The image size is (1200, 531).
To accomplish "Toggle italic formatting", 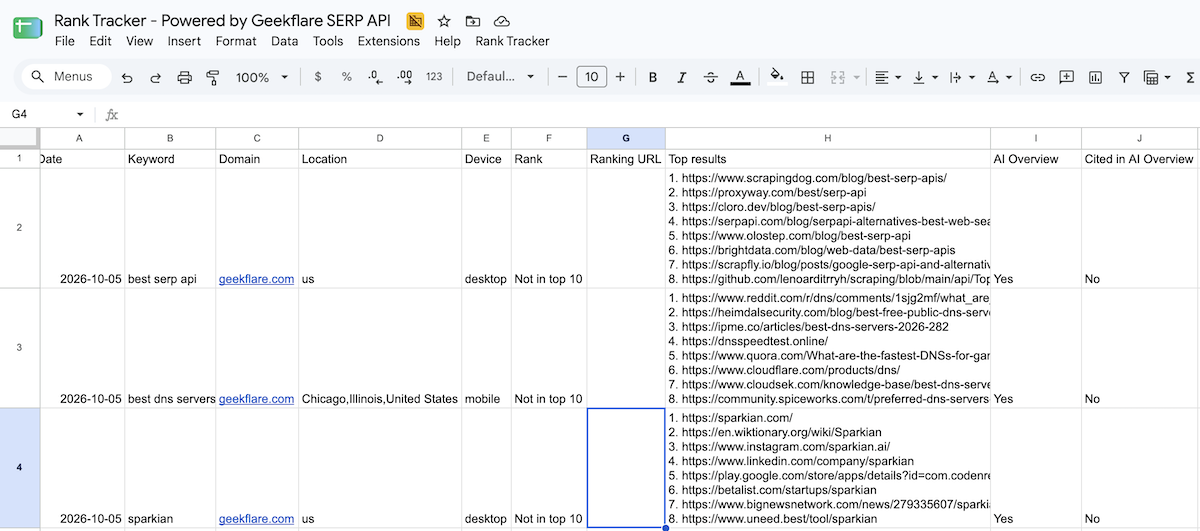I will [682, 77].
